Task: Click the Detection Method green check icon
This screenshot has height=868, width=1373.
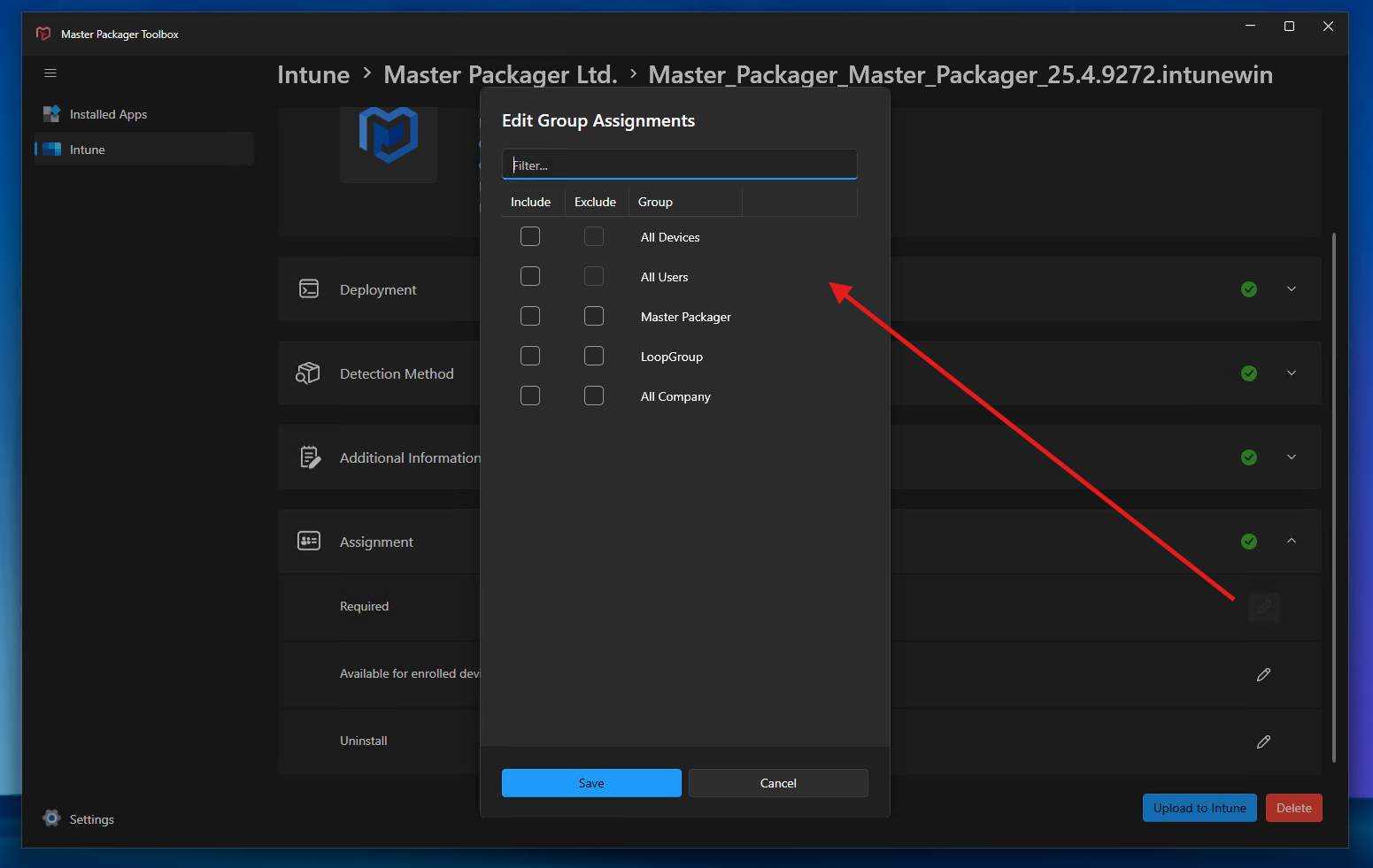Action: [1249, 373]
